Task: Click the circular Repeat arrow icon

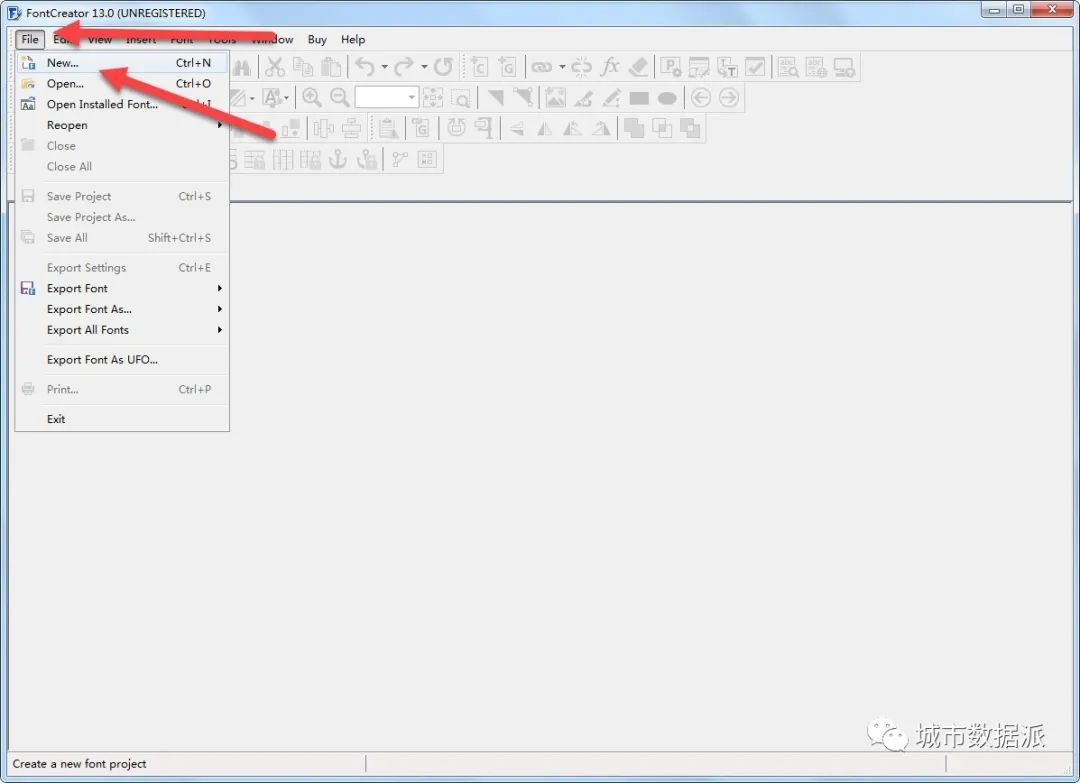Action: coord(443,67)
